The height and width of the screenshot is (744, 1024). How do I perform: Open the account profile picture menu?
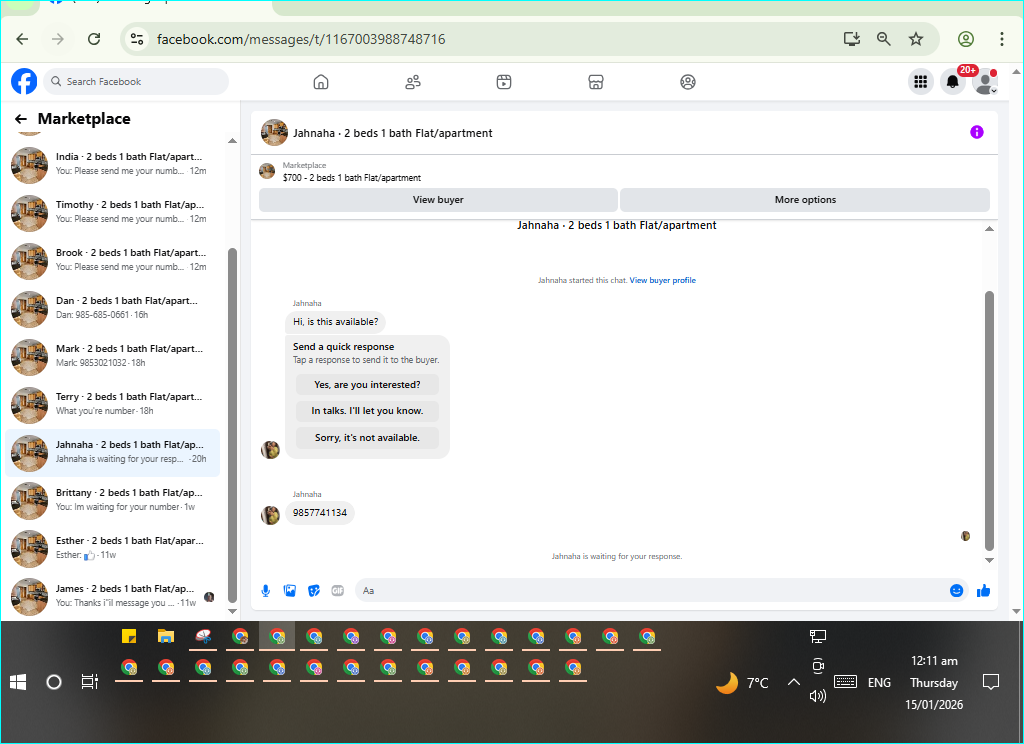click(x=985, y=82)
